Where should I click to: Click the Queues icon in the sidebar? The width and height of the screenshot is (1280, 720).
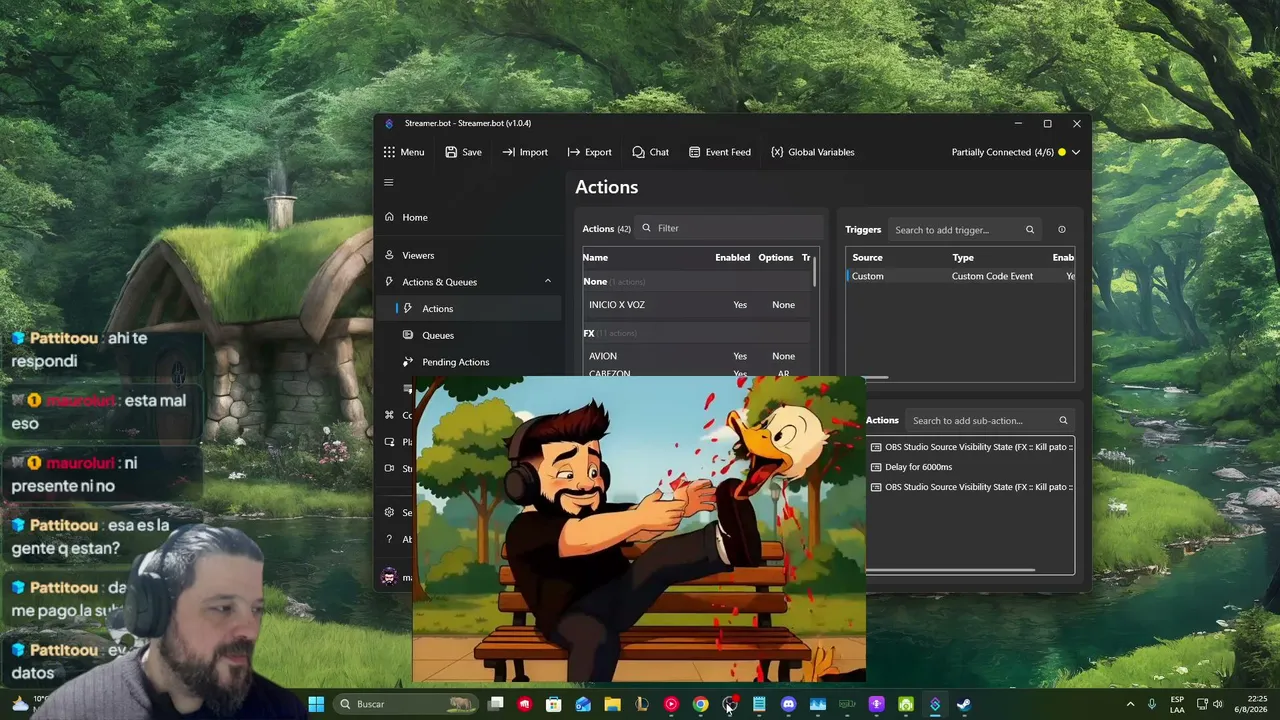(408, 335)
